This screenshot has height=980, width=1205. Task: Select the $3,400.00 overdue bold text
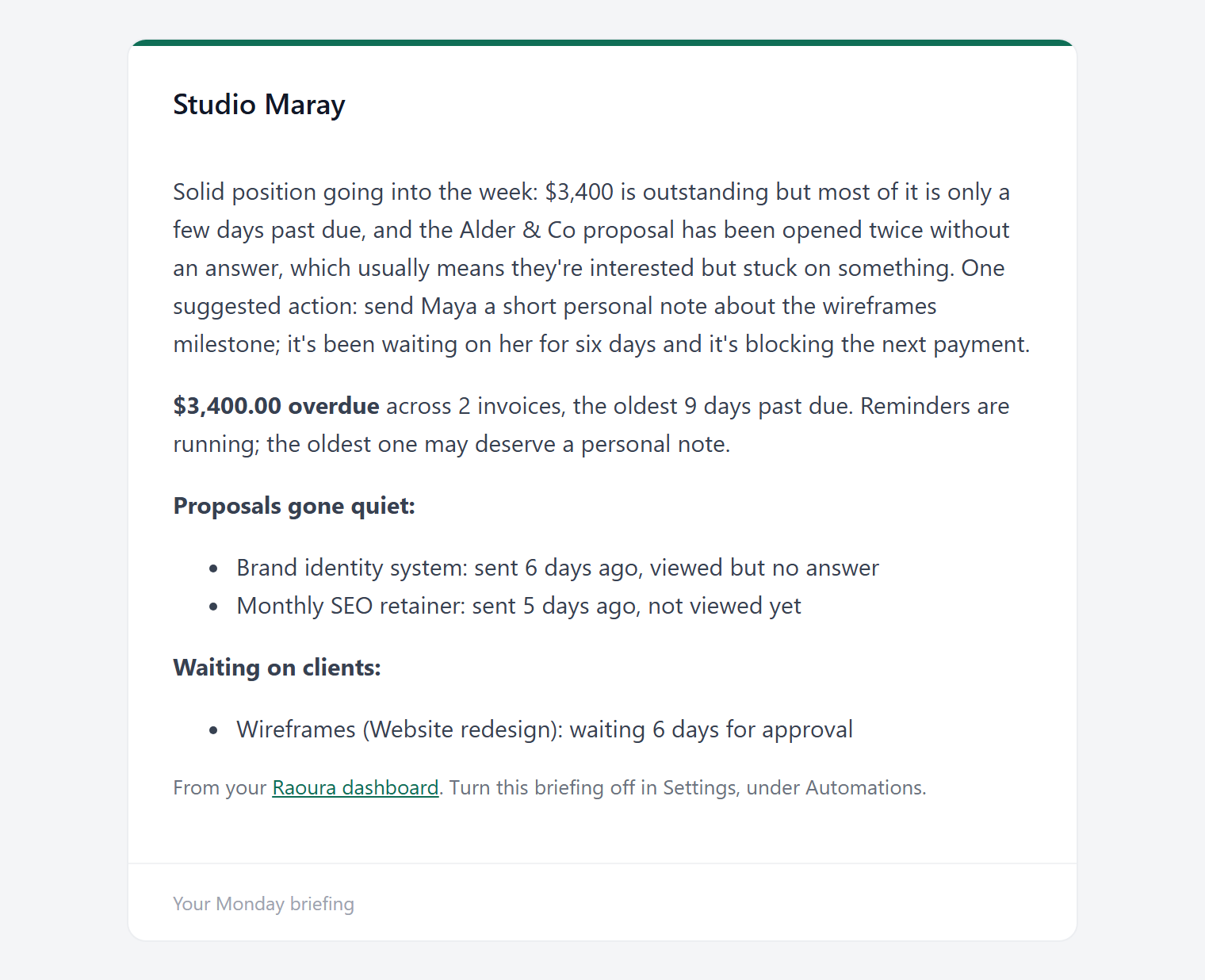pyautogui.click(x=276, y=406)
